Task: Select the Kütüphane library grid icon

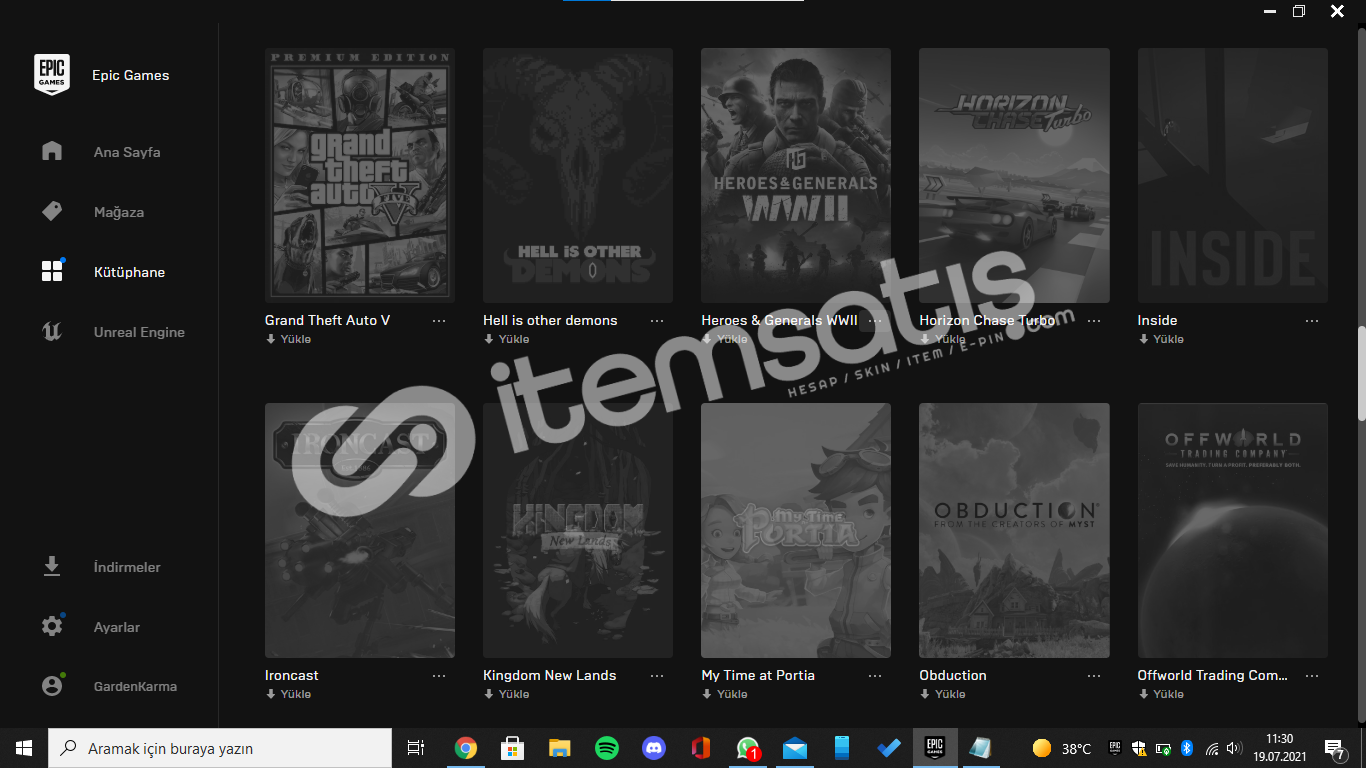Action: click(52, 271)
